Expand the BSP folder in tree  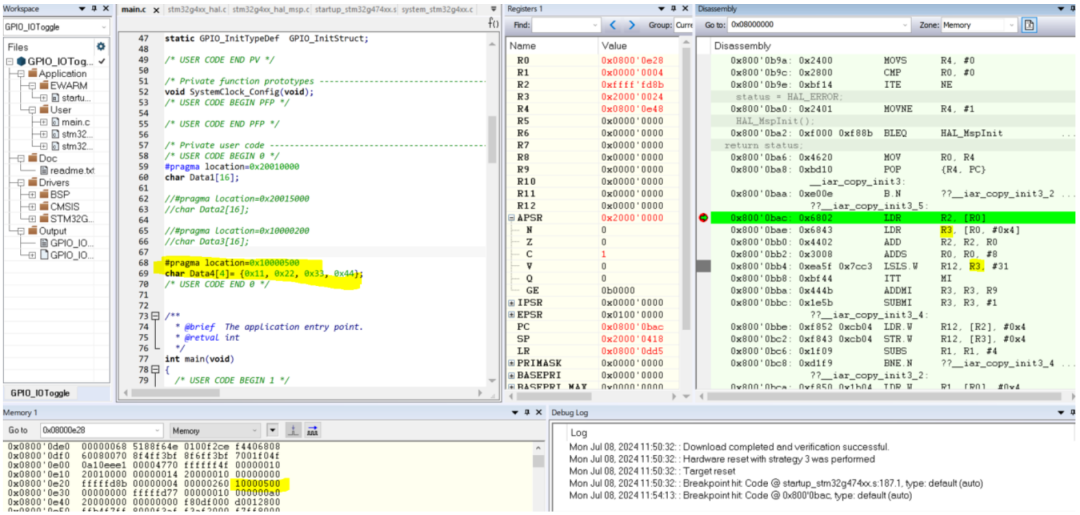click(33, 194)
